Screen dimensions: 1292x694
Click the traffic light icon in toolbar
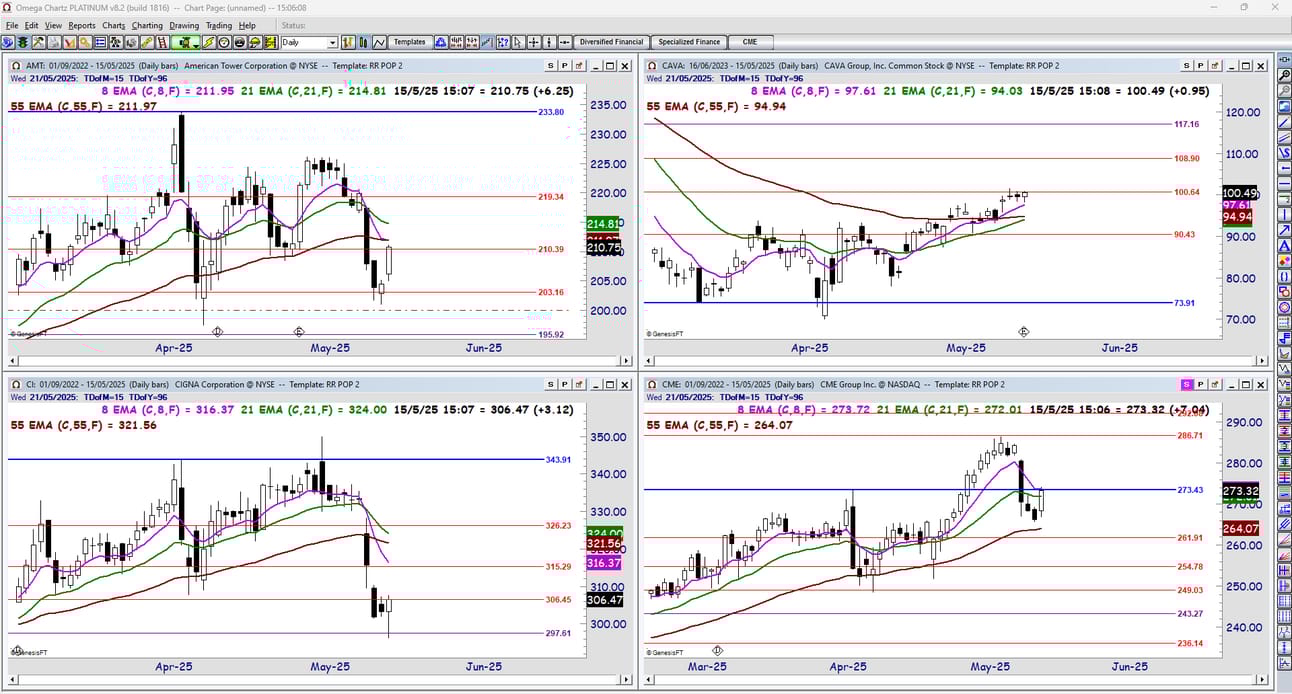23,42
